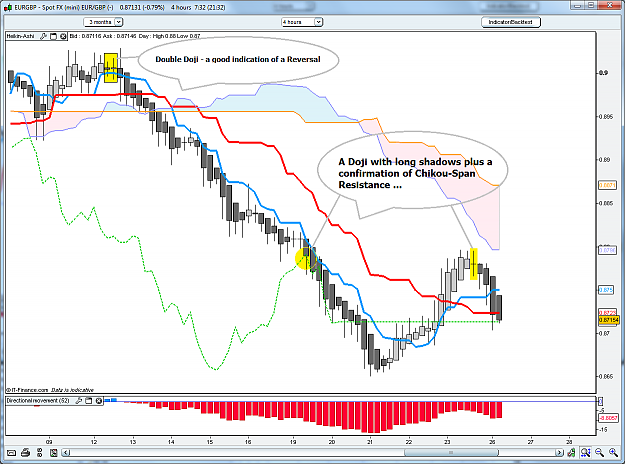625x464 pixels.
Task: Click the Directional movement (52) label
Action: [x=38, y=401]
